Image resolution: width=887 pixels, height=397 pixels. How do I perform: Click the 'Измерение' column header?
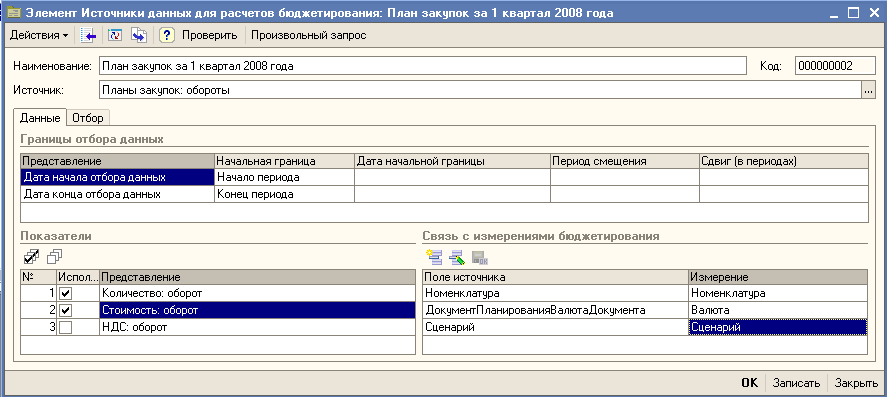[778, 277]
